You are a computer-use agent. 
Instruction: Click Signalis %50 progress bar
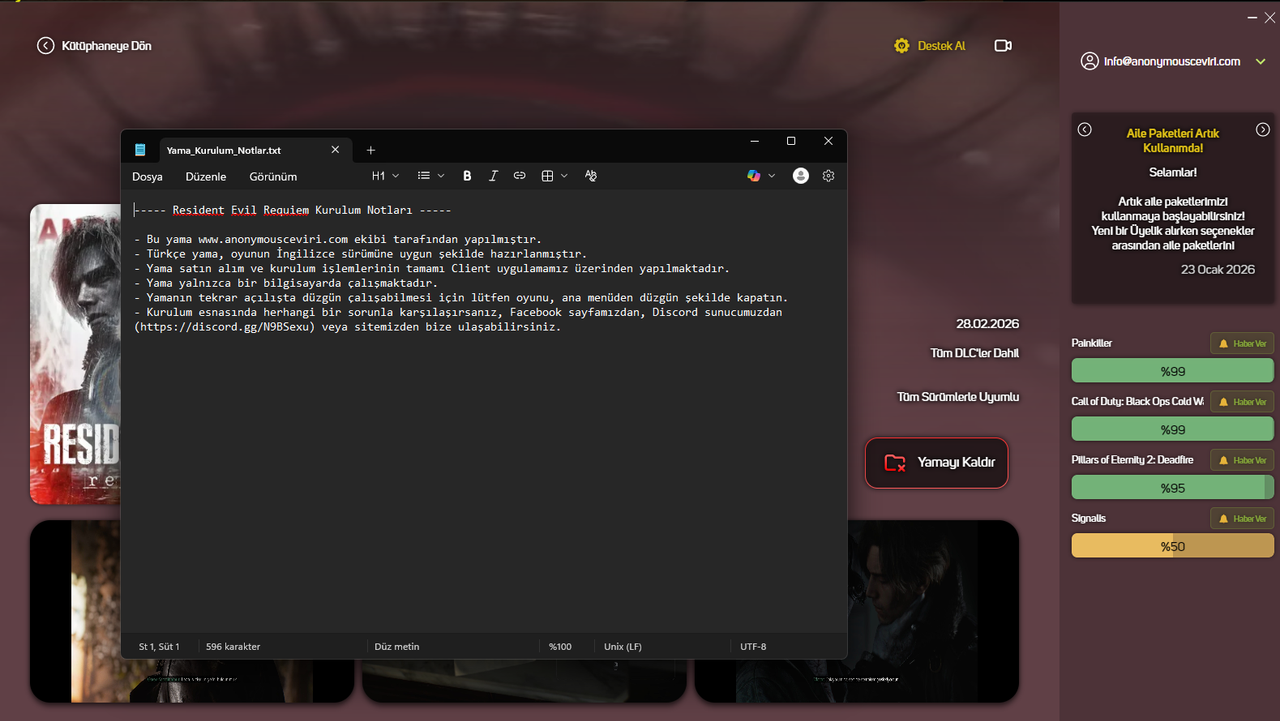coord(1173,546)
